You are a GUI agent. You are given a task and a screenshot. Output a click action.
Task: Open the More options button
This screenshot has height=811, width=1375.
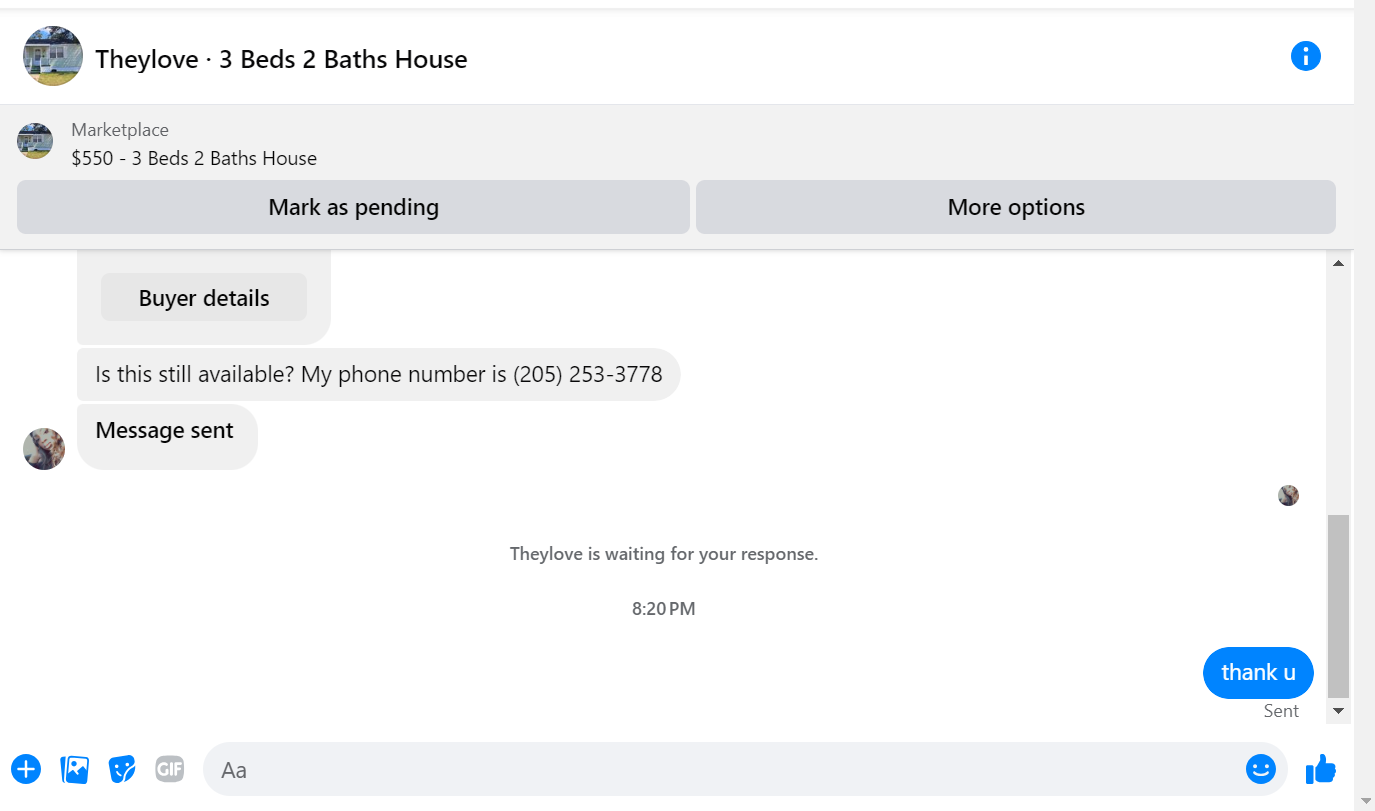1016,207
